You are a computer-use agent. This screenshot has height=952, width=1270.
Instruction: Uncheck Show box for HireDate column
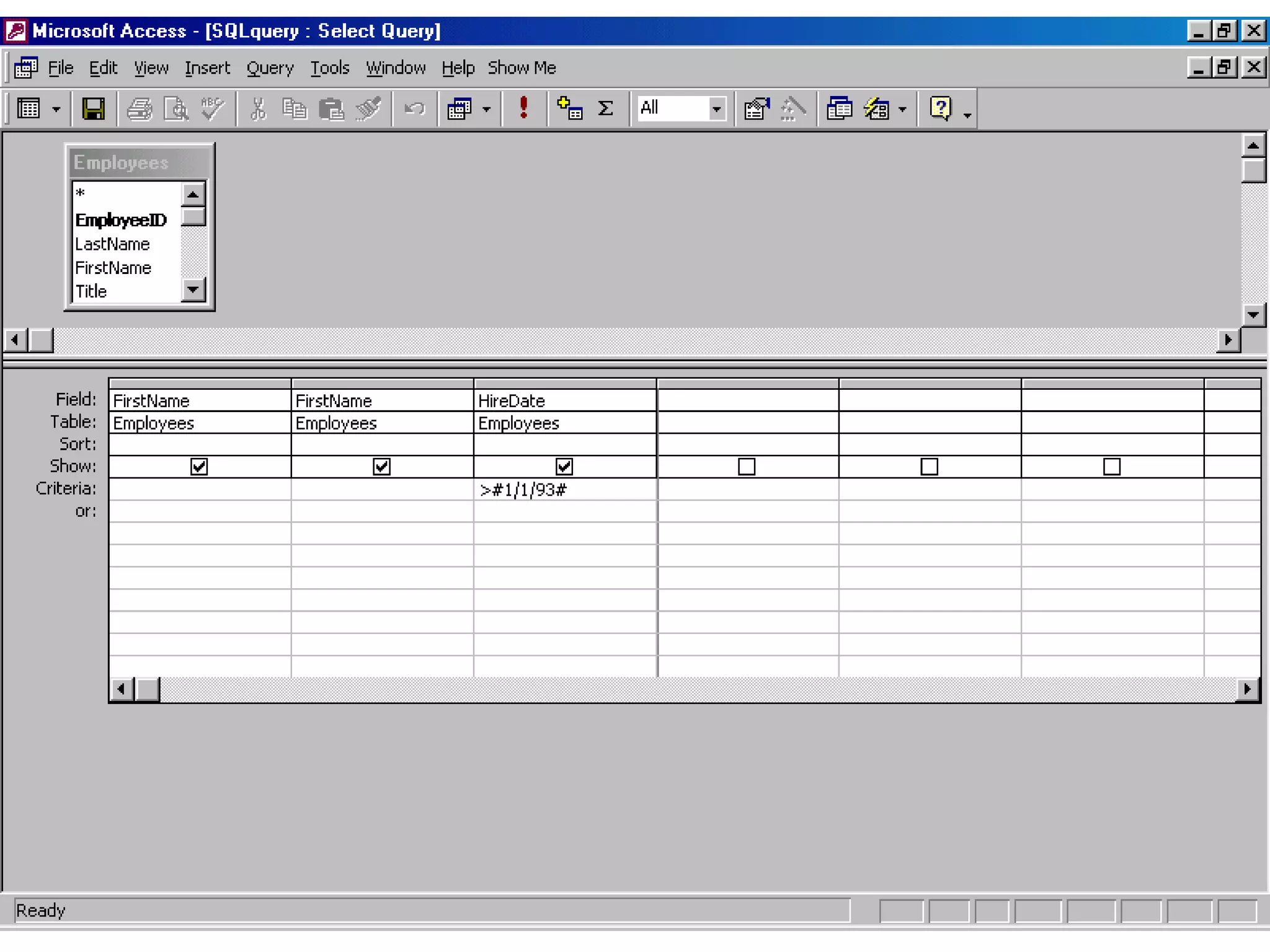(x=564, y=466)
